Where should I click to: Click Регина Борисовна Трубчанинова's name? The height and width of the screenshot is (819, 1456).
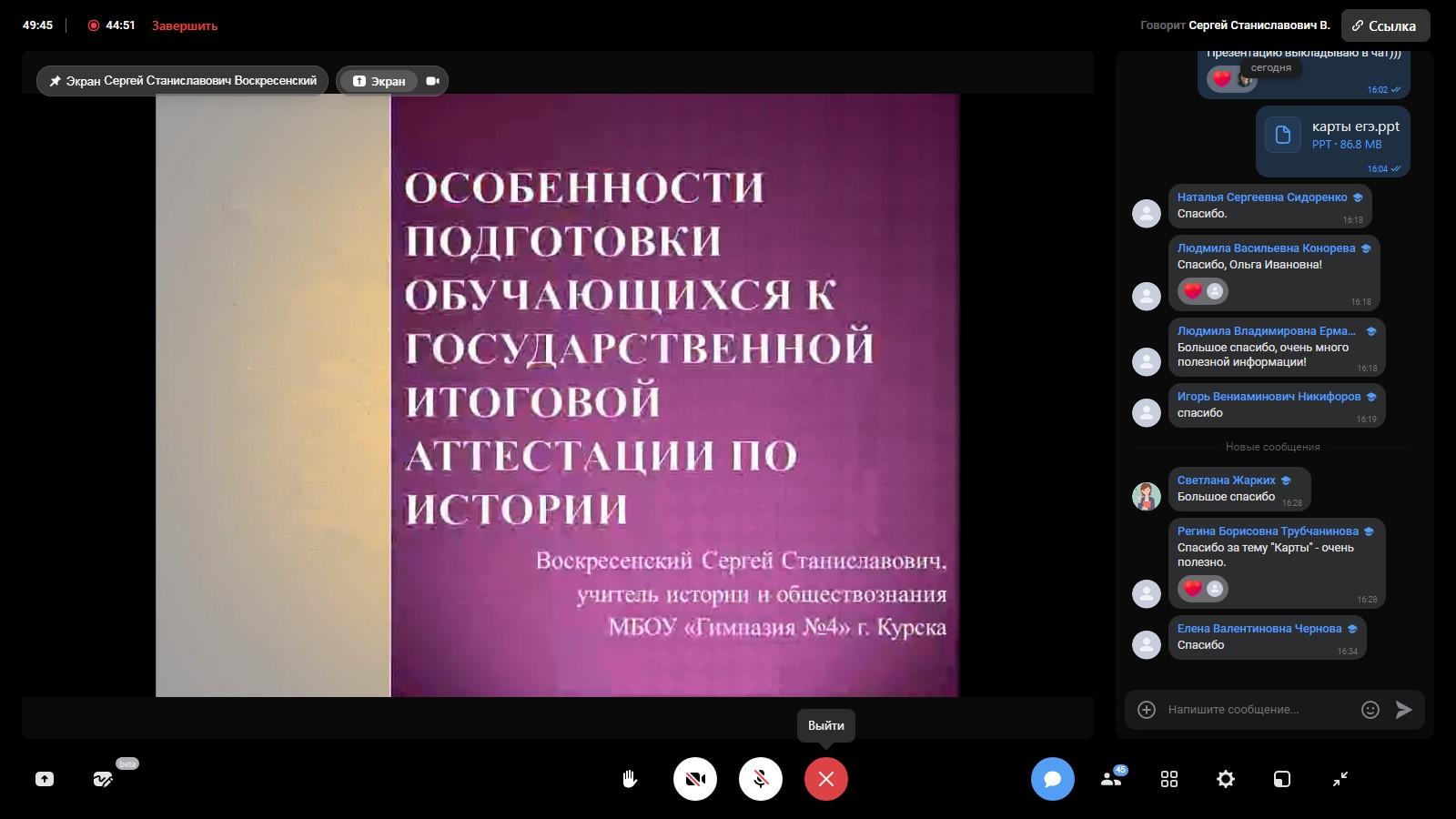(1268, 531)
